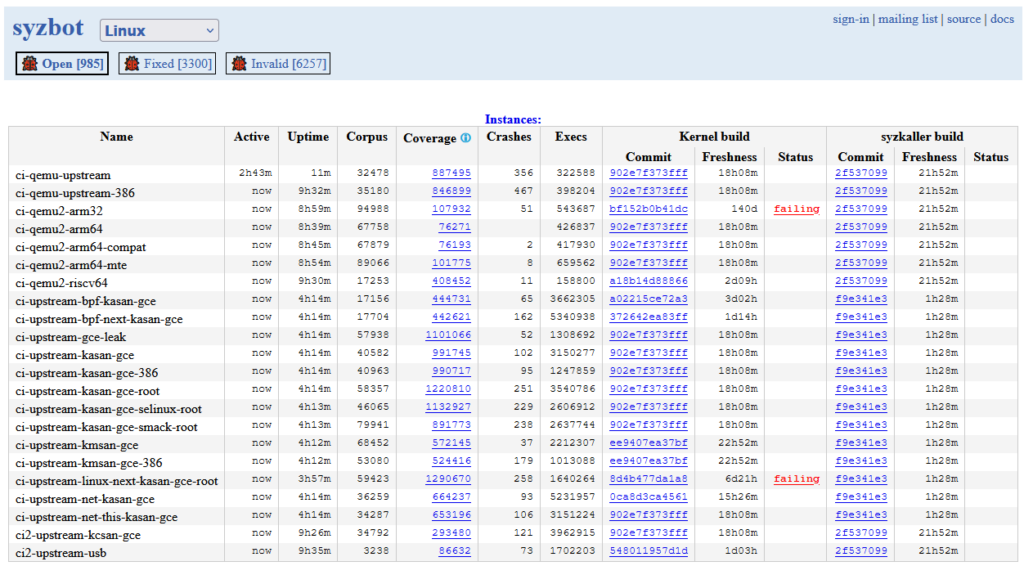Open the docs link
This screenshot has width=1024, height=566.
coord(1002,19)
